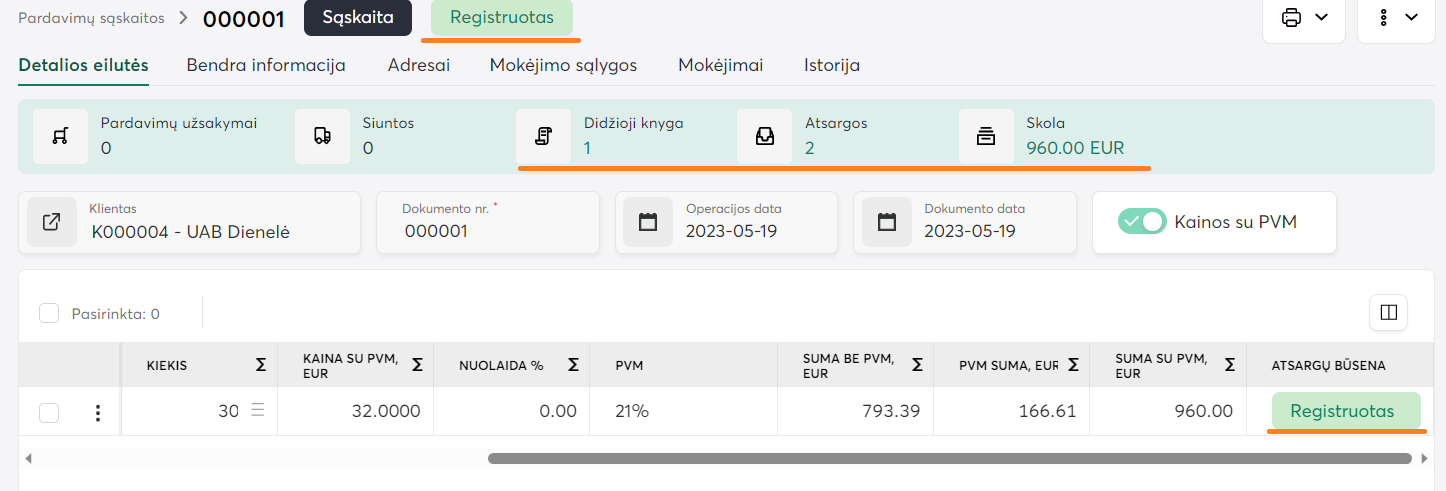This screenshot has height=491, width=1446.
Task: Click the Skola debt icon
Action: (x=986, y=136)
